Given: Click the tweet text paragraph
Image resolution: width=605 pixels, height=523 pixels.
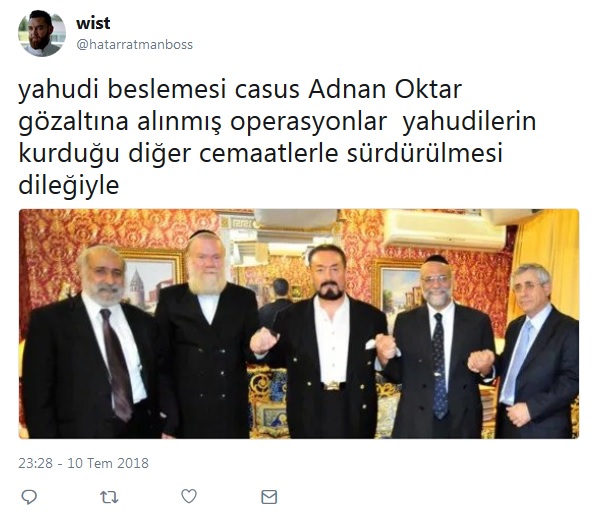Looking at the screenshot, I should [x=277, y=137].
